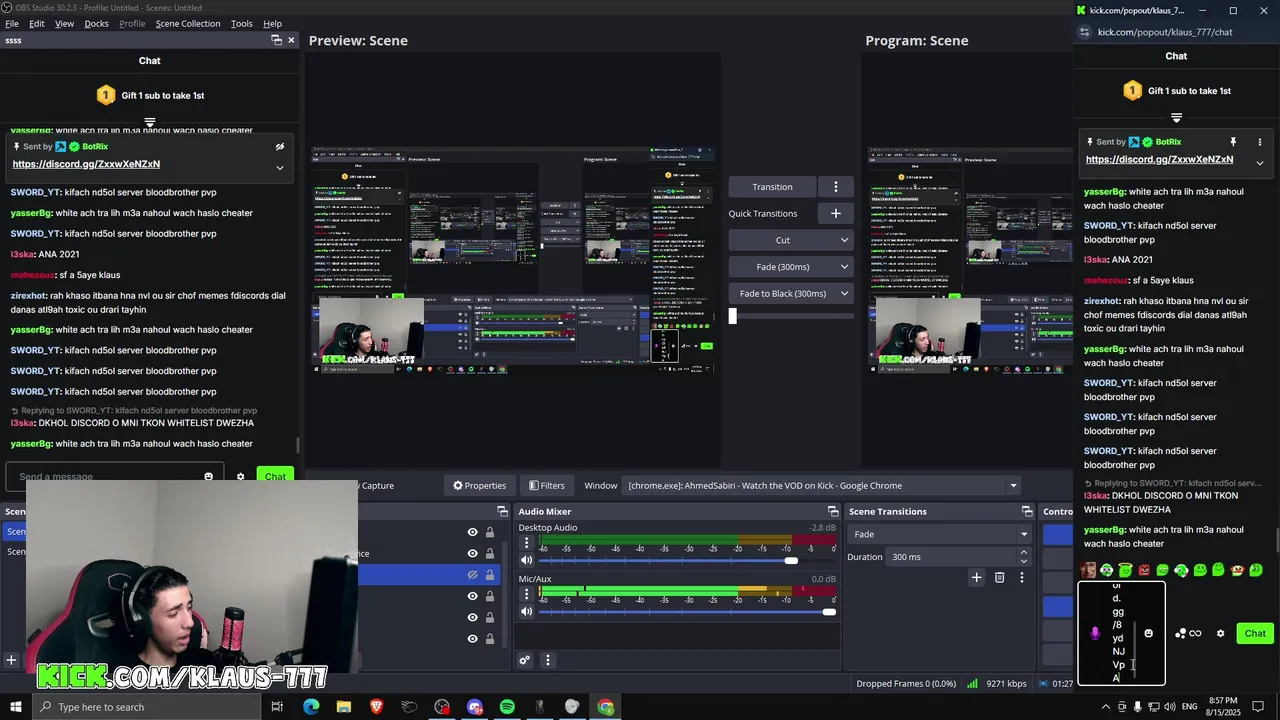
Task: Collapse gift sub leaderboard in OBS chat
Action: point(149,122)
